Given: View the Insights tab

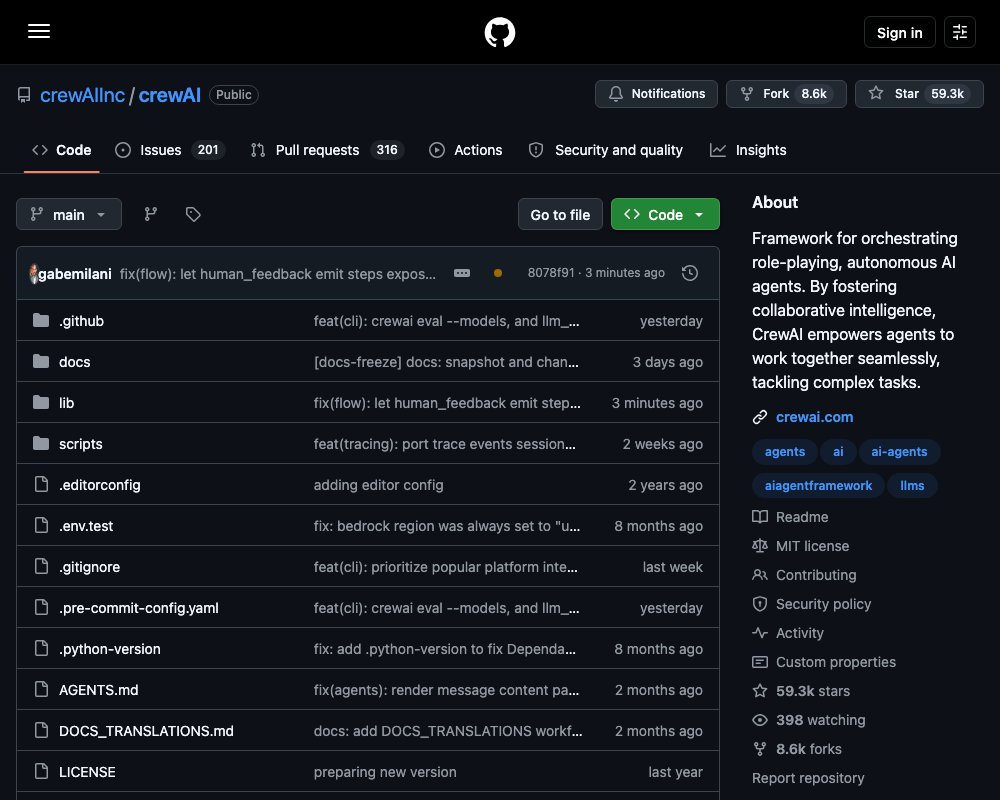Looking at the screenshot, I should [x=748, y=150].
